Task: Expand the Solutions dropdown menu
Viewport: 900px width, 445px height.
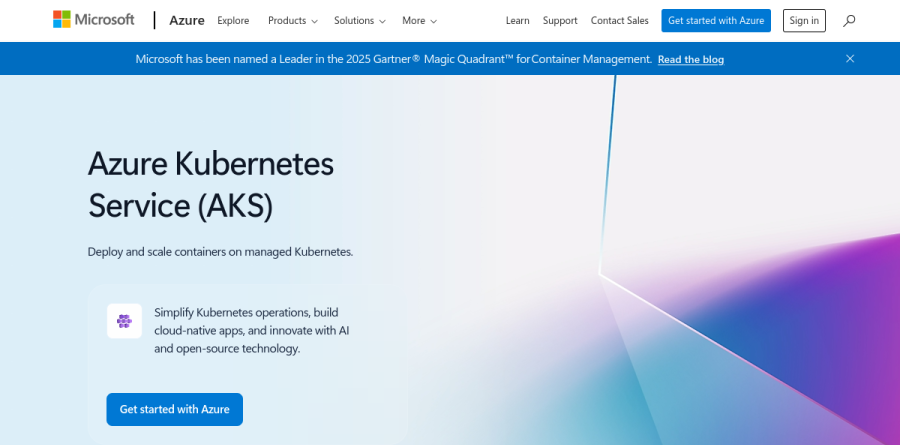Action: 360,21
